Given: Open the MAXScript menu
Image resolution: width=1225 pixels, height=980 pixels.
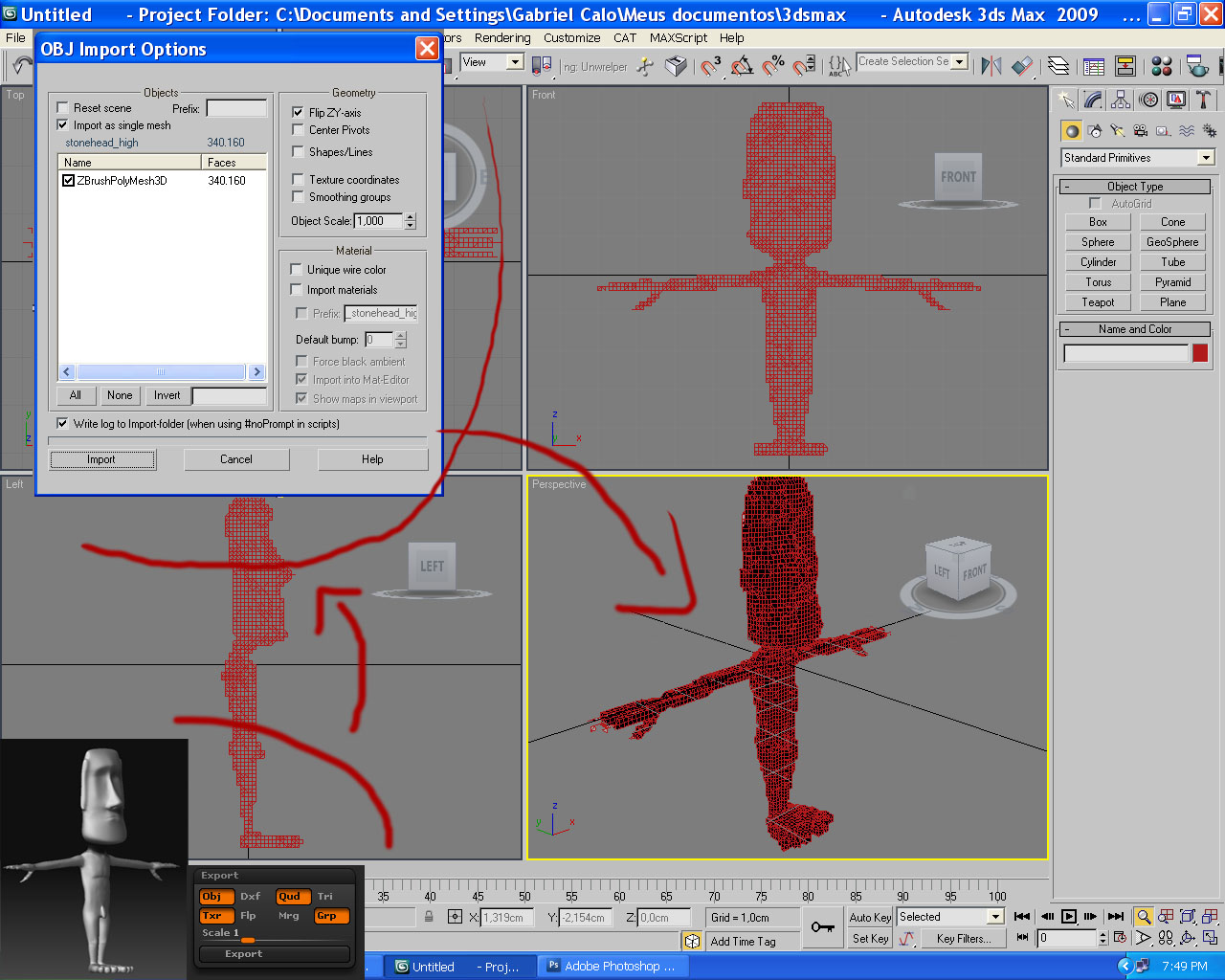Looking at the screenshot, I should 678,38.
